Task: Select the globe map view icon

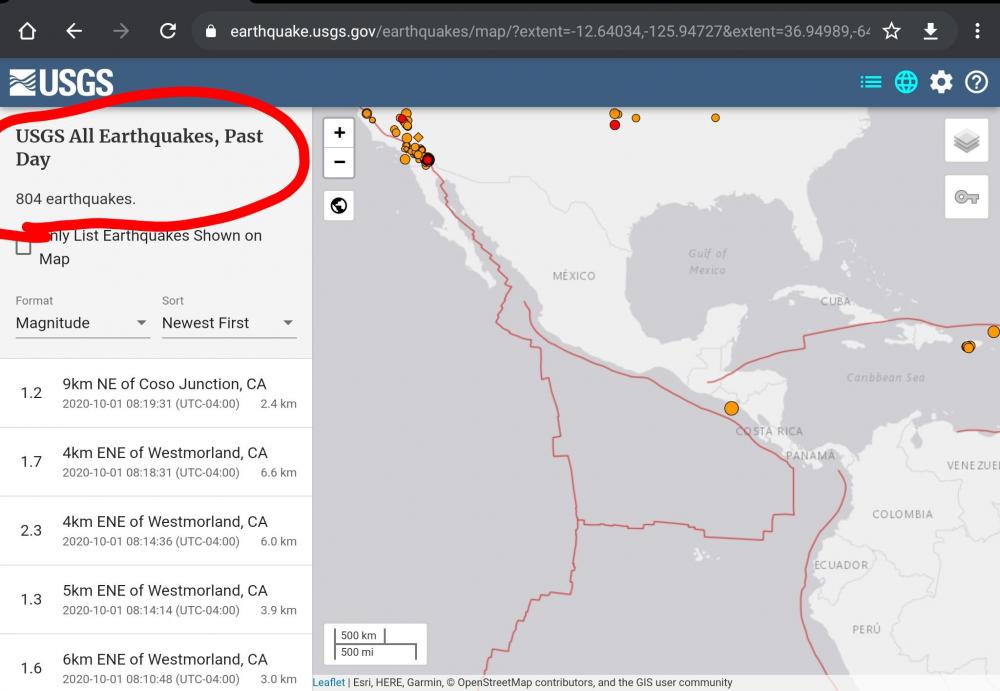Action: (x=906, y=82)
